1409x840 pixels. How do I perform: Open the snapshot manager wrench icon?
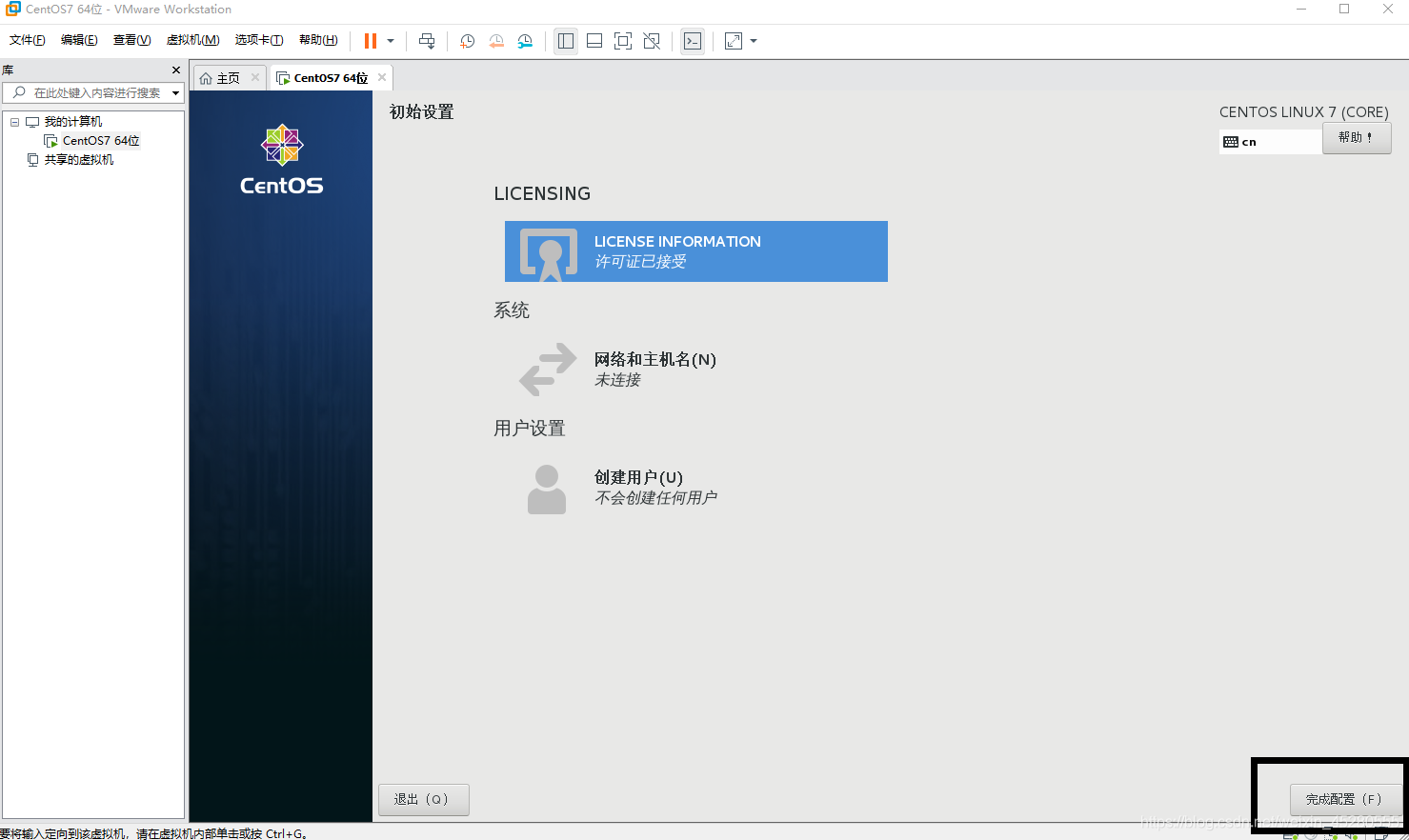[x=525, y=41]
